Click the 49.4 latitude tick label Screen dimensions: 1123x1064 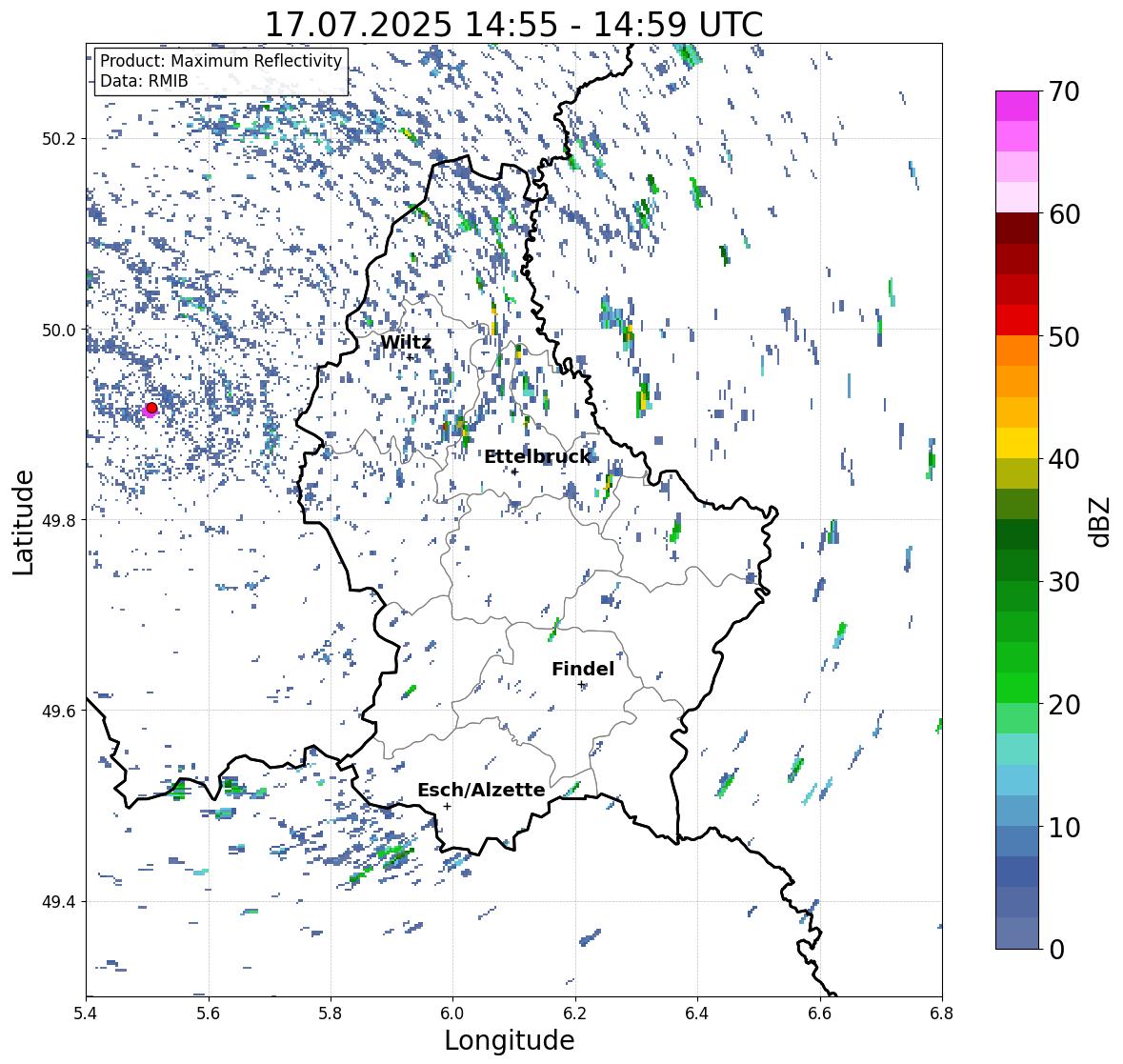click(60, 902)
